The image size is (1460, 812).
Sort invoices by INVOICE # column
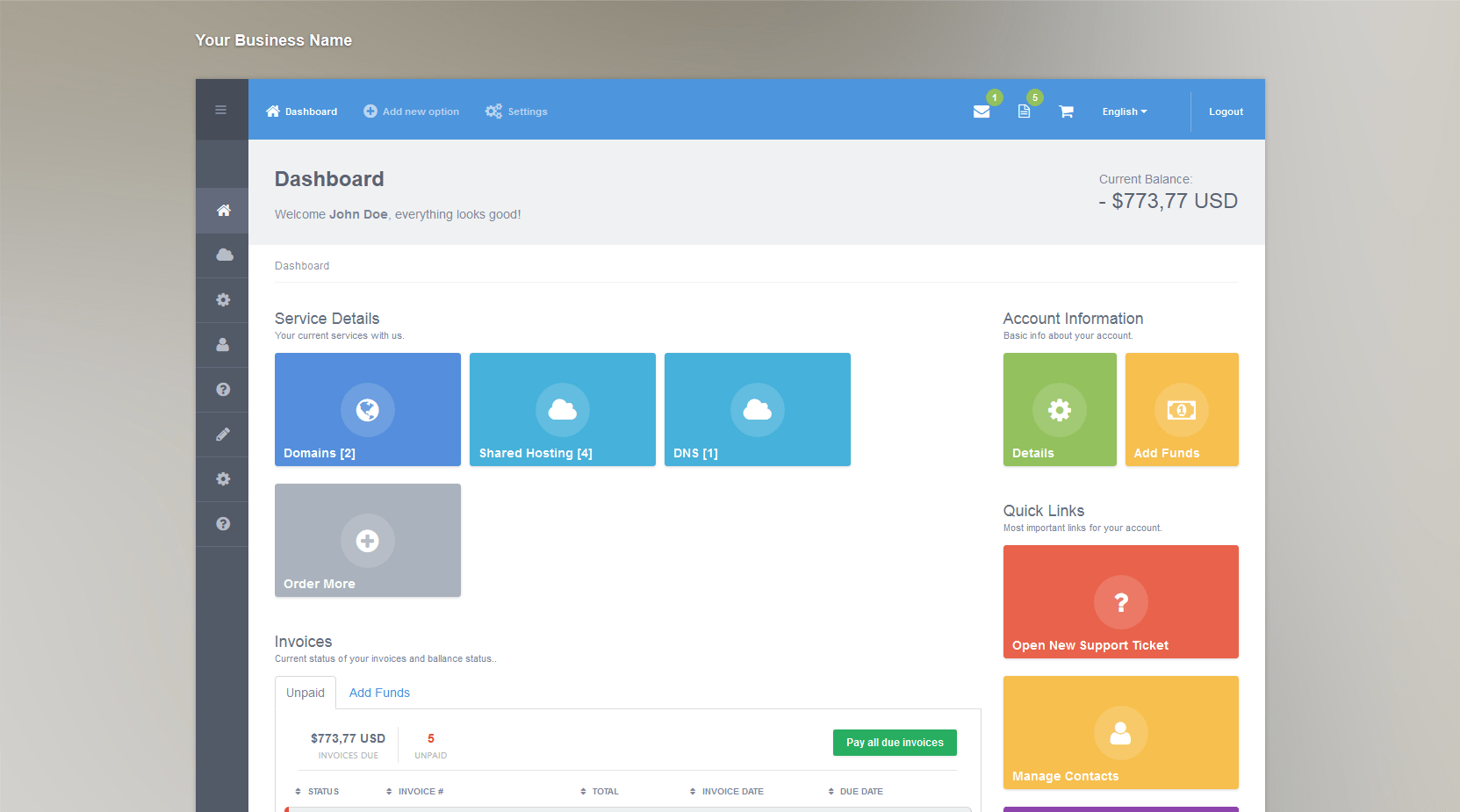[415, 792]
